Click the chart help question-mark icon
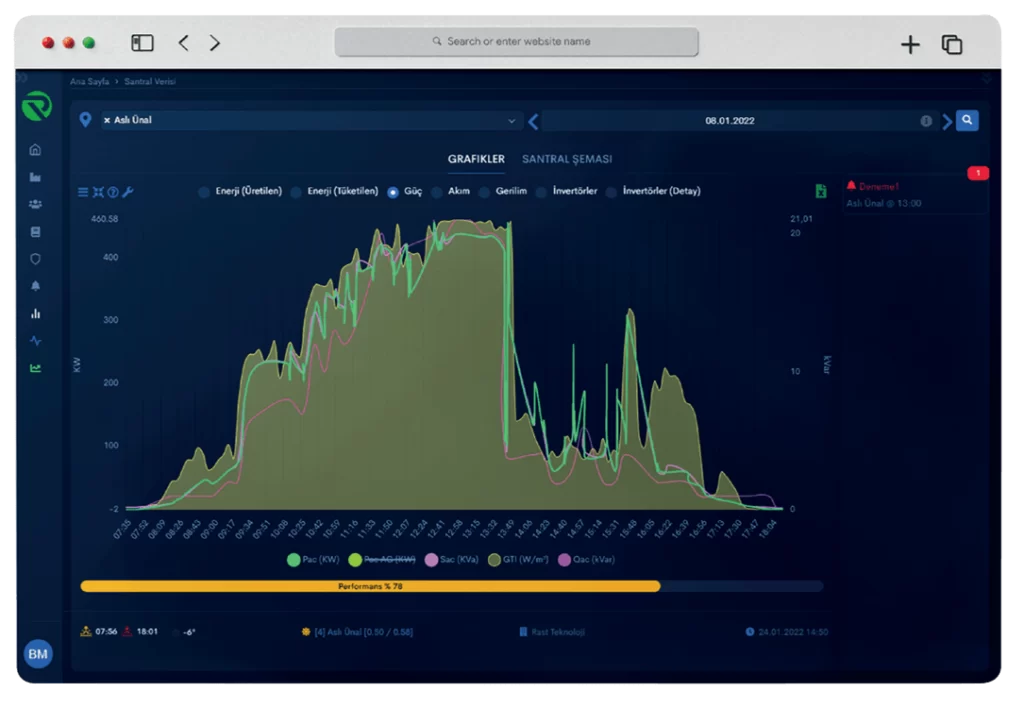 pyautogui.click(x=113, y=192)
